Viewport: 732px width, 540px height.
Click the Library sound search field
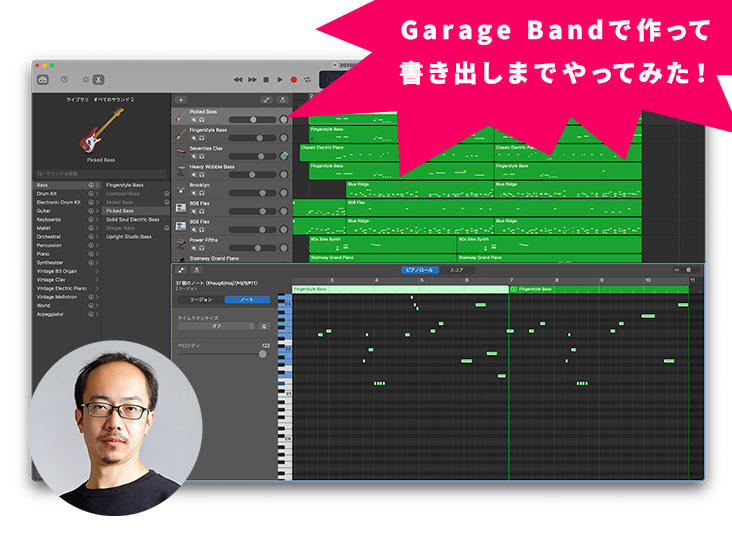[101, 174]
